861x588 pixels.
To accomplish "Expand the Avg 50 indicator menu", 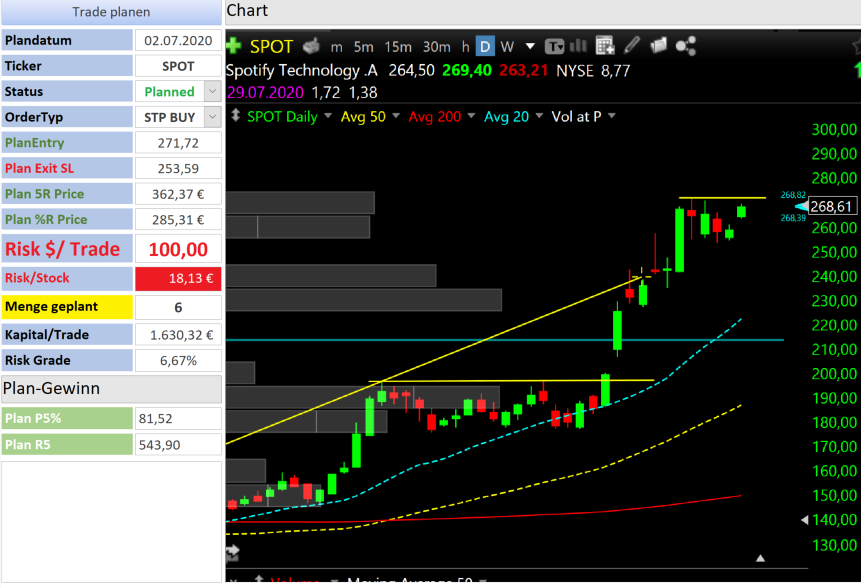I will click(x=396, y=116).
